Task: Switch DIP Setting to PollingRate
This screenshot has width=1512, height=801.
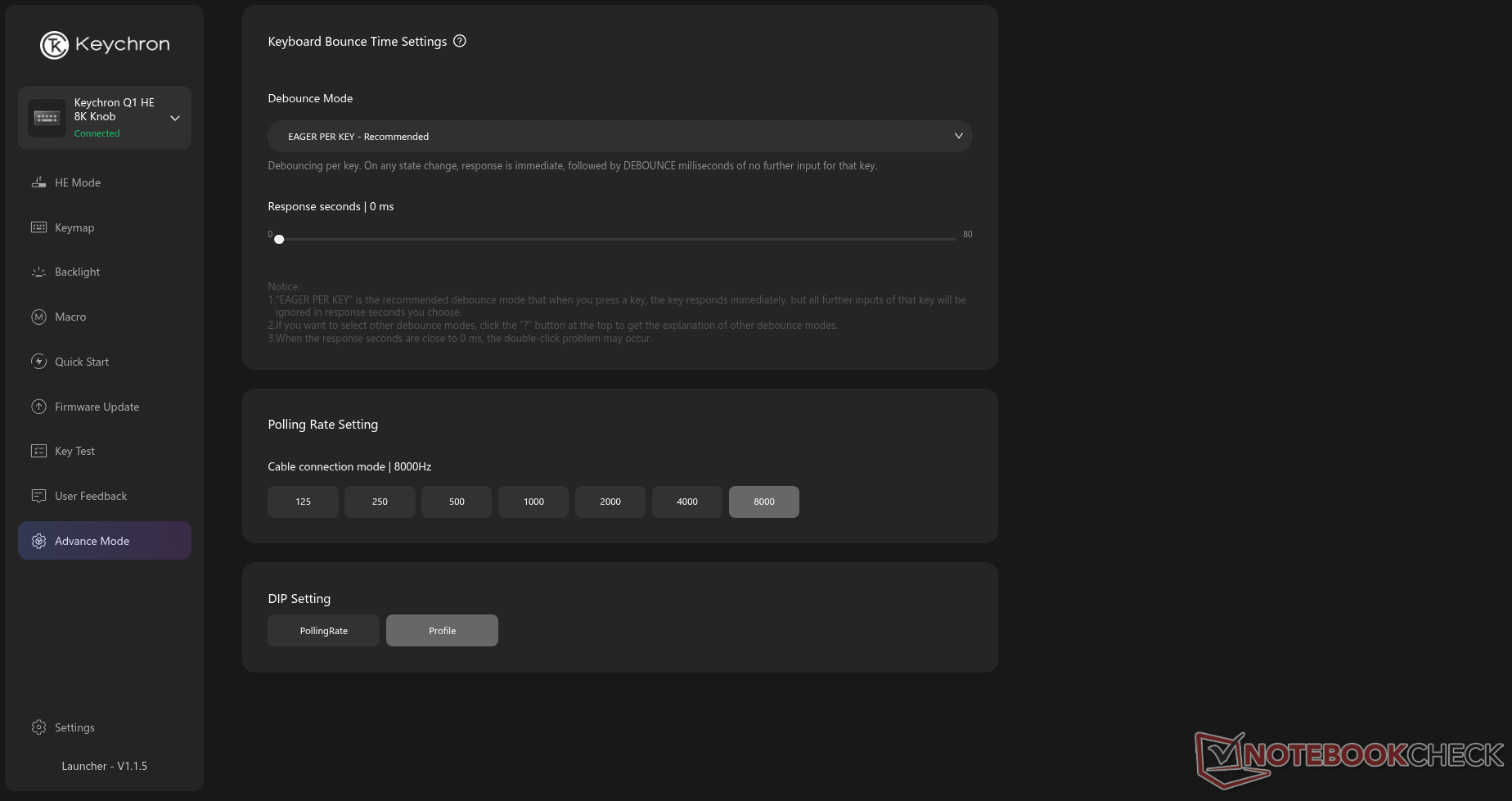Action: point(323,631)
